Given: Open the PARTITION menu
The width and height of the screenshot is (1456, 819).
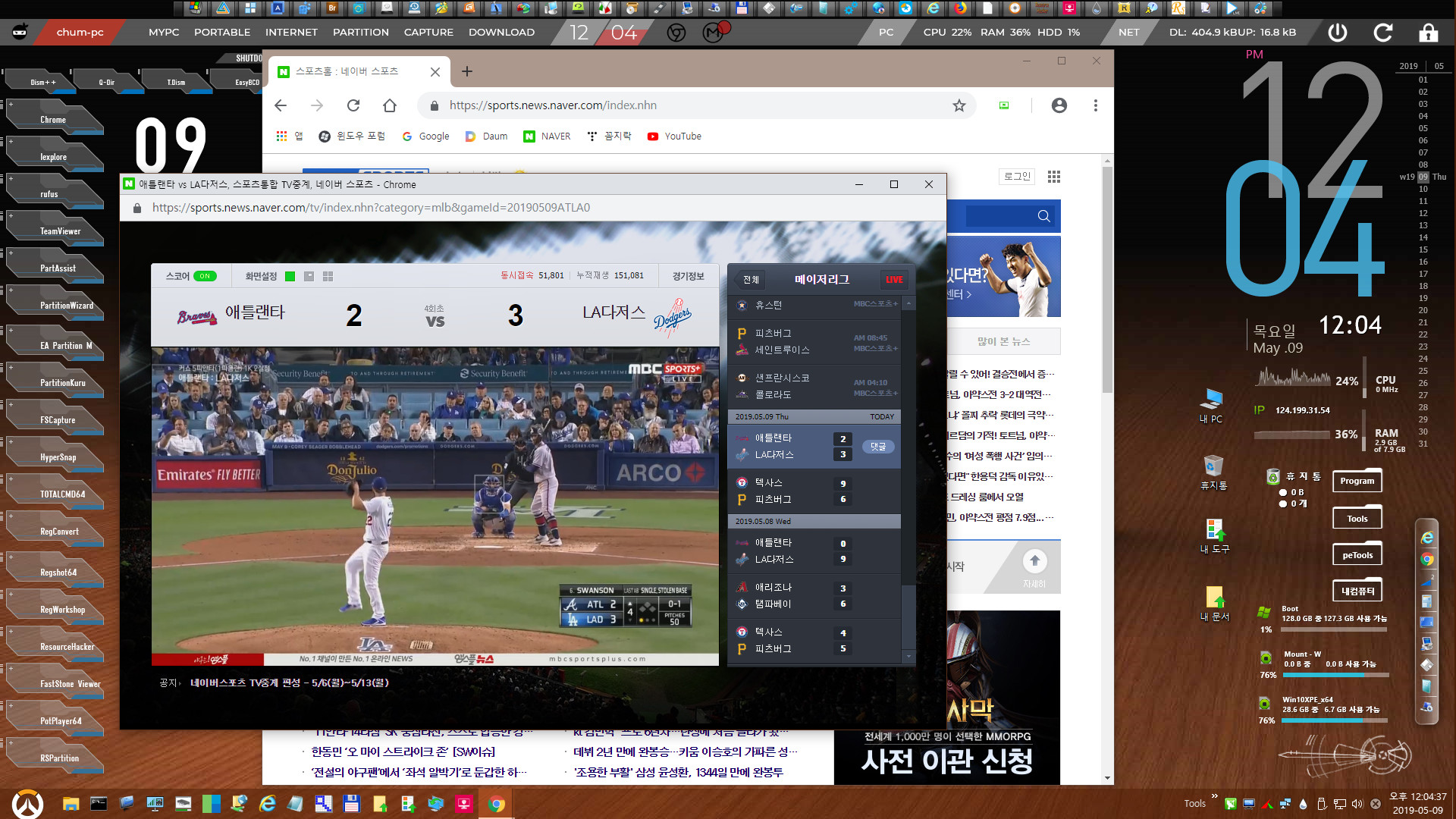Looking at the screenshot, I should coord(361,33).
